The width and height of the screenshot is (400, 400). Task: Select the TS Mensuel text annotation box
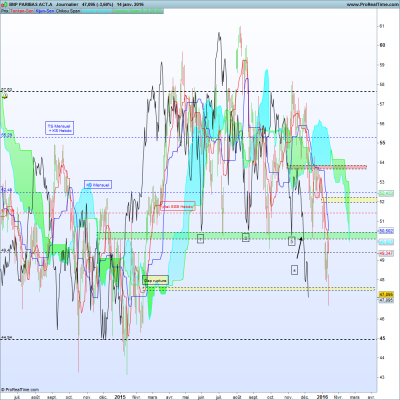tap(60, 128)
